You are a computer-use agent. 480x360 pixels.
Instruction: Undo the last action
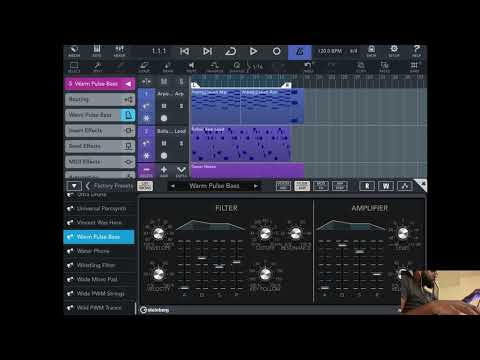[x=308, y=67]
